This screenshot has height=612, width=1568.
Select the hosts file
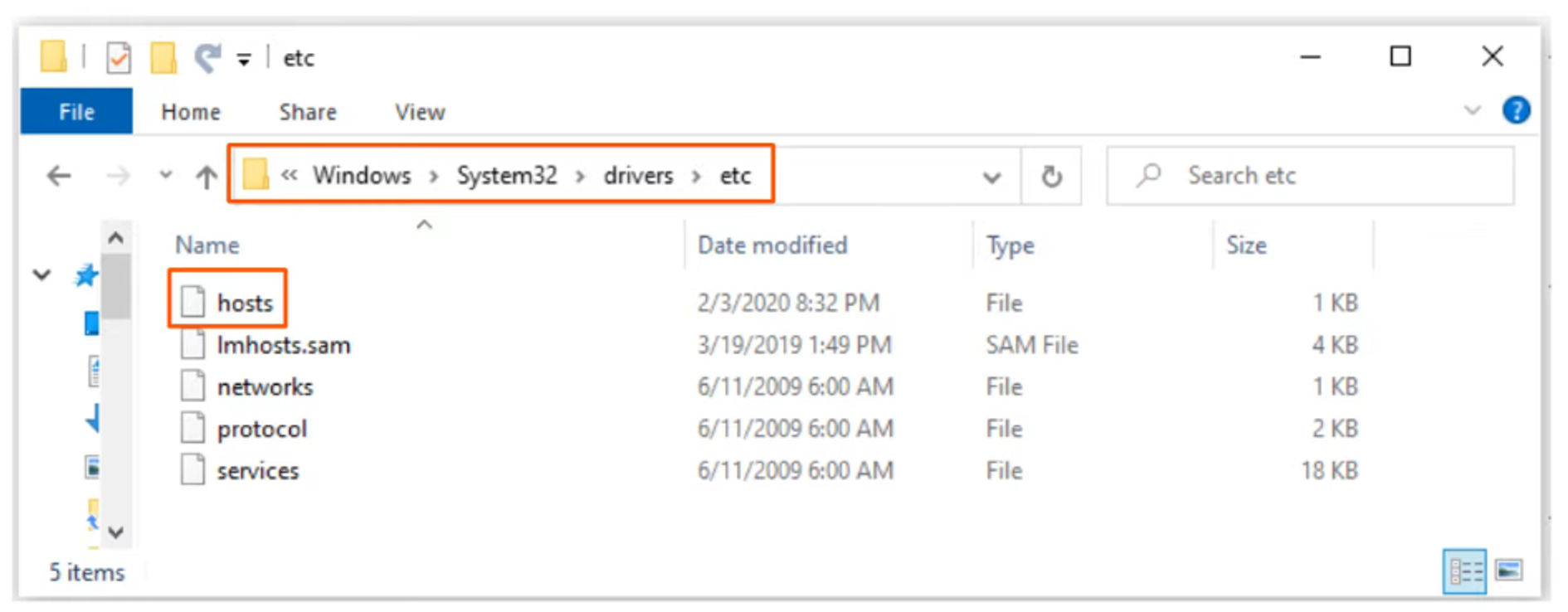pos(245,303)
